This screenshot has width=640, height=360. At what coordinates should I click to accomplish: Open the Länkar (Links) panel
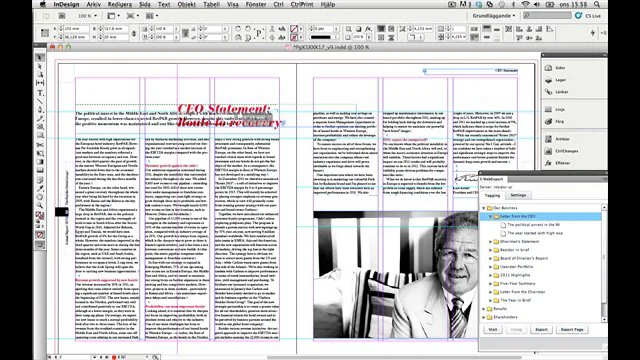(x=557, y=92)
